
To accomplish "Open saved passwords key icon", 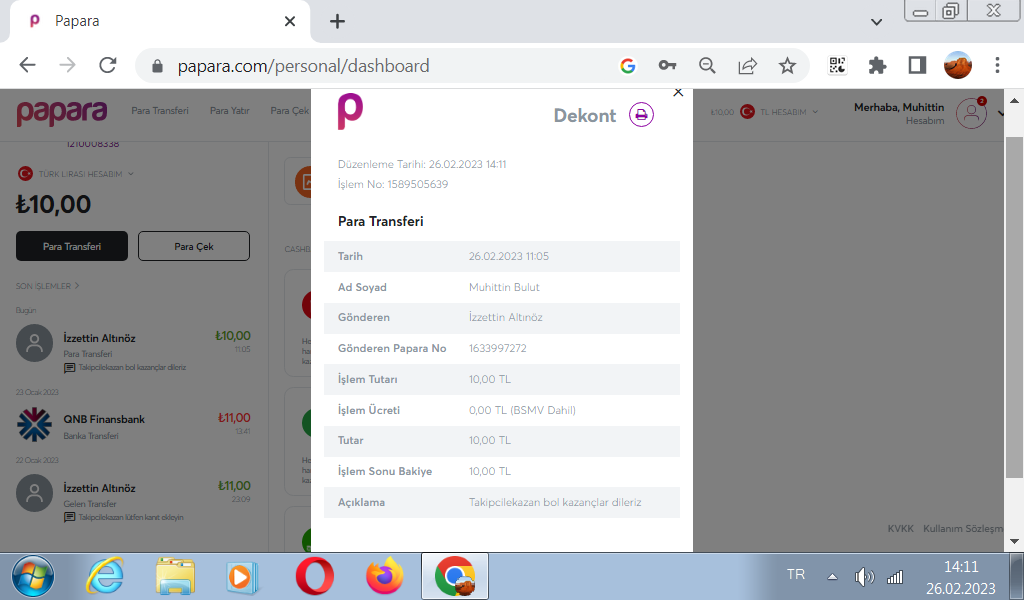I will click(x=667, y=65).
